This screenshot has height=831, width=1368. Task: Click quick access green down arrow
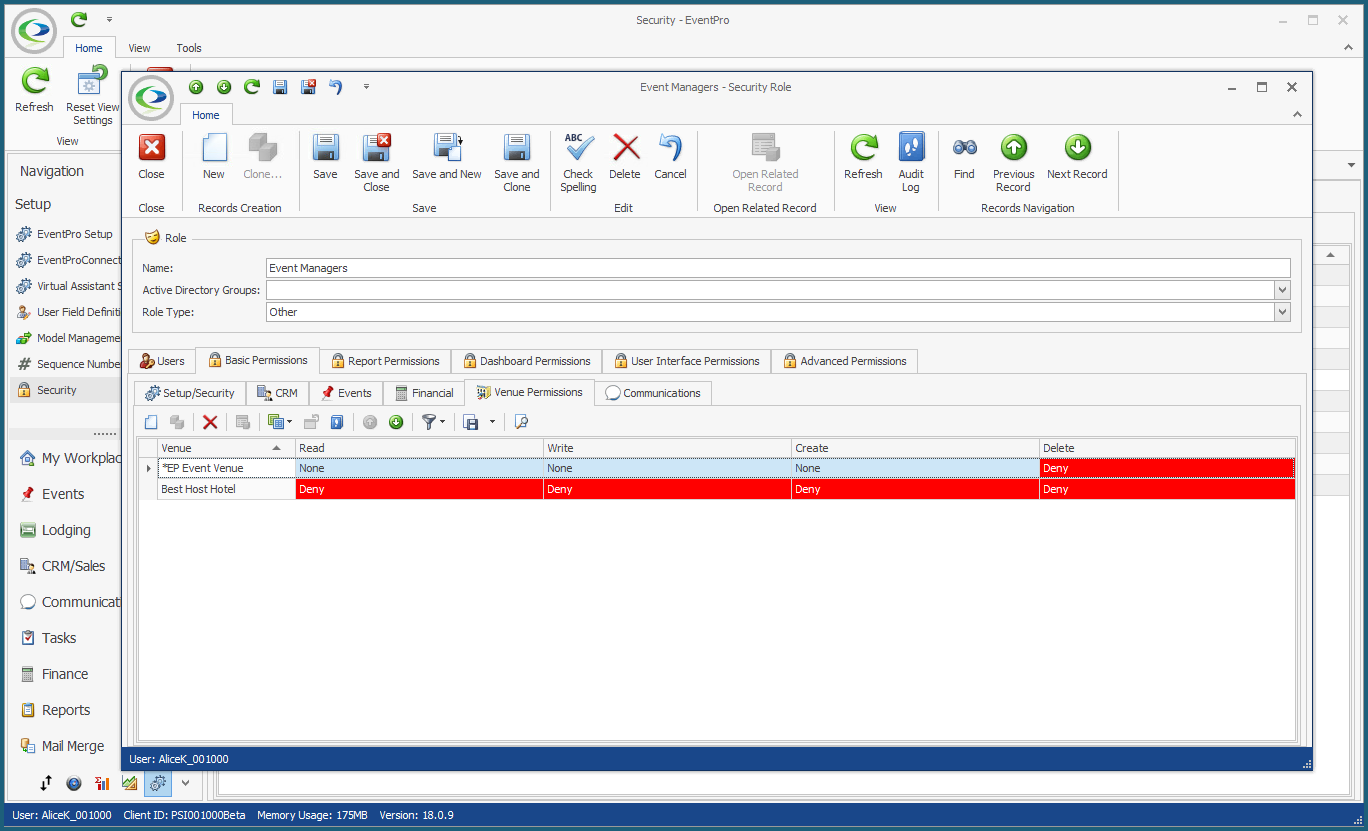coord(224,87)
